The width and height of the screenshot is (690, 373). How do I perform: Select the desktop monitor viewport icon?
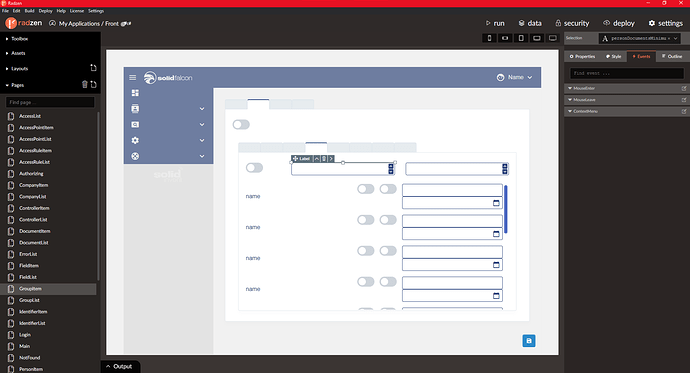click(x=553, y=38)
